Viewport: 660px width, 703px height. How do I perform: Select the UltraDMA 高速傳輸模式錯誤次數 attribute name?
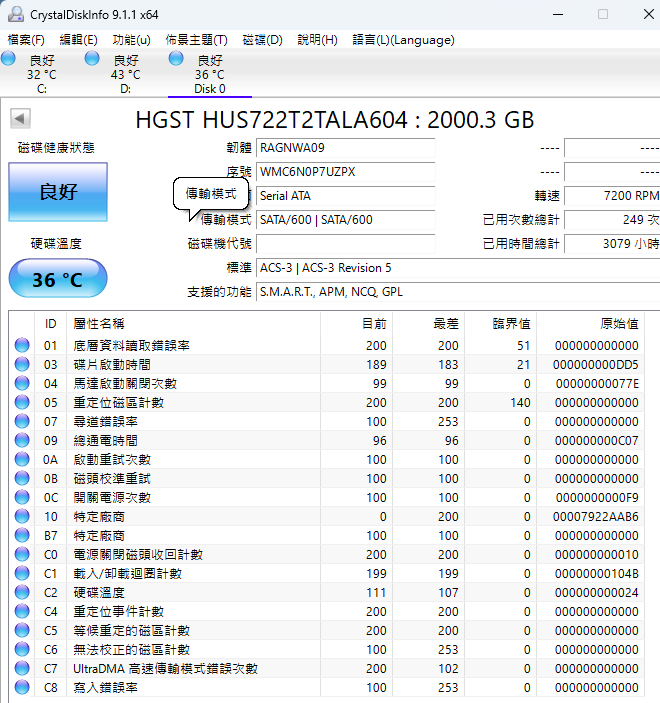coord(165,668)
